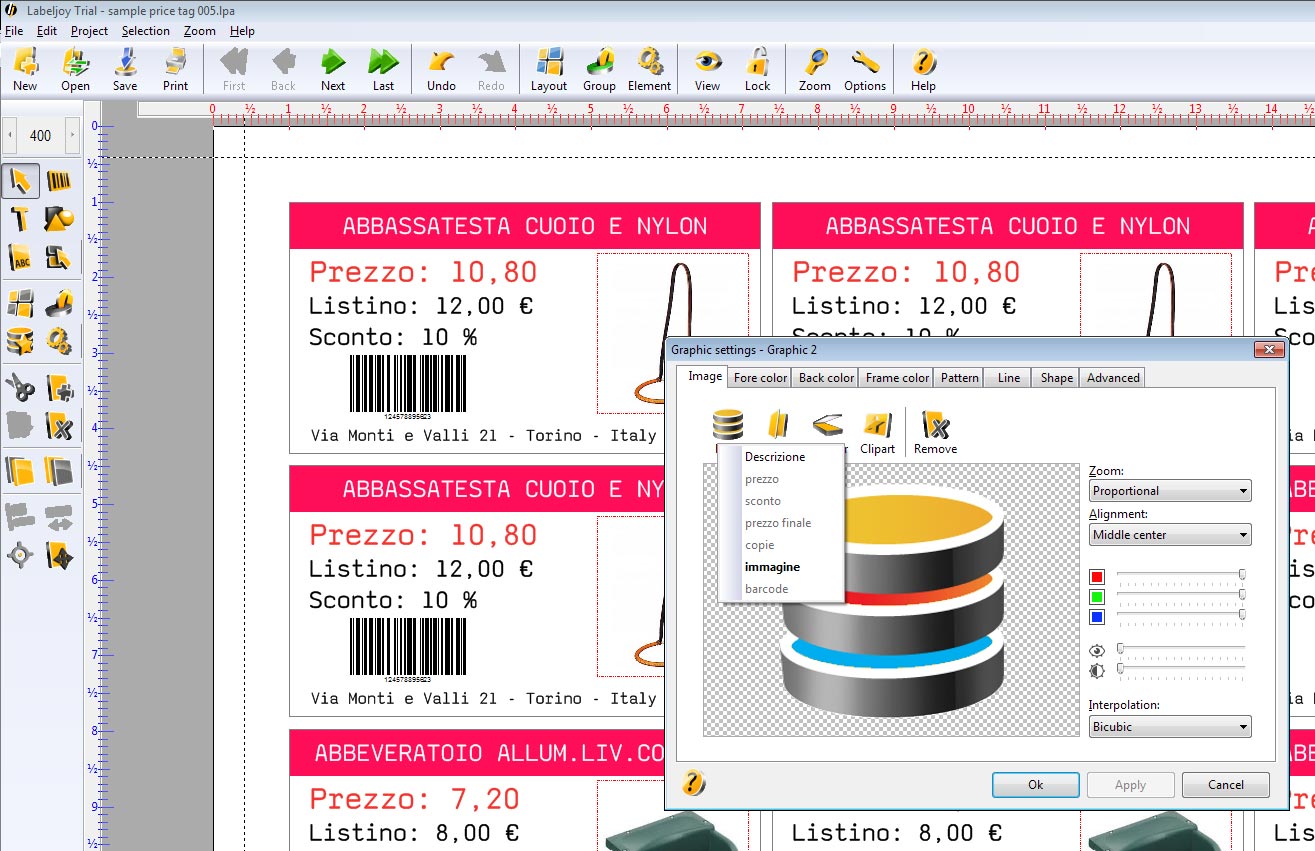Remove the image in Graphic settings
Viewport: 1315px width, 851px height.
pyautogui.click(x=935, y=432)
